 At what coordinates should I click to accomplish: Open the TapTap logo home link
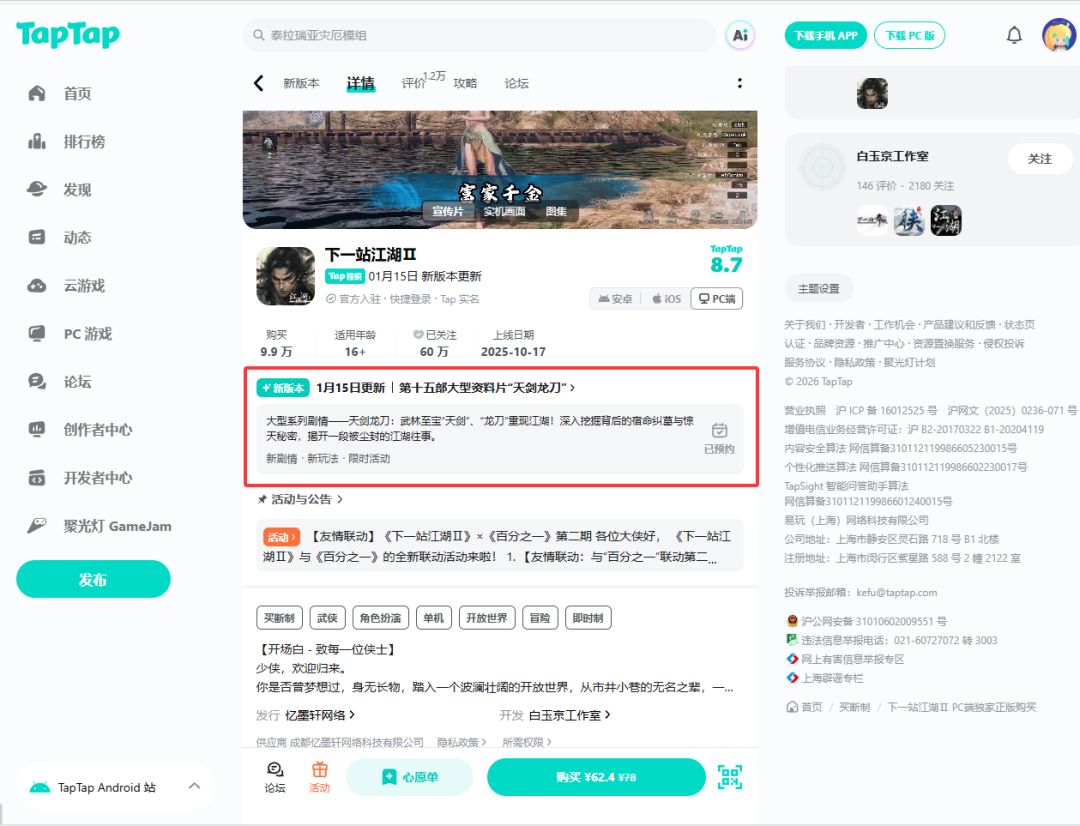click(x=68, y=34)
